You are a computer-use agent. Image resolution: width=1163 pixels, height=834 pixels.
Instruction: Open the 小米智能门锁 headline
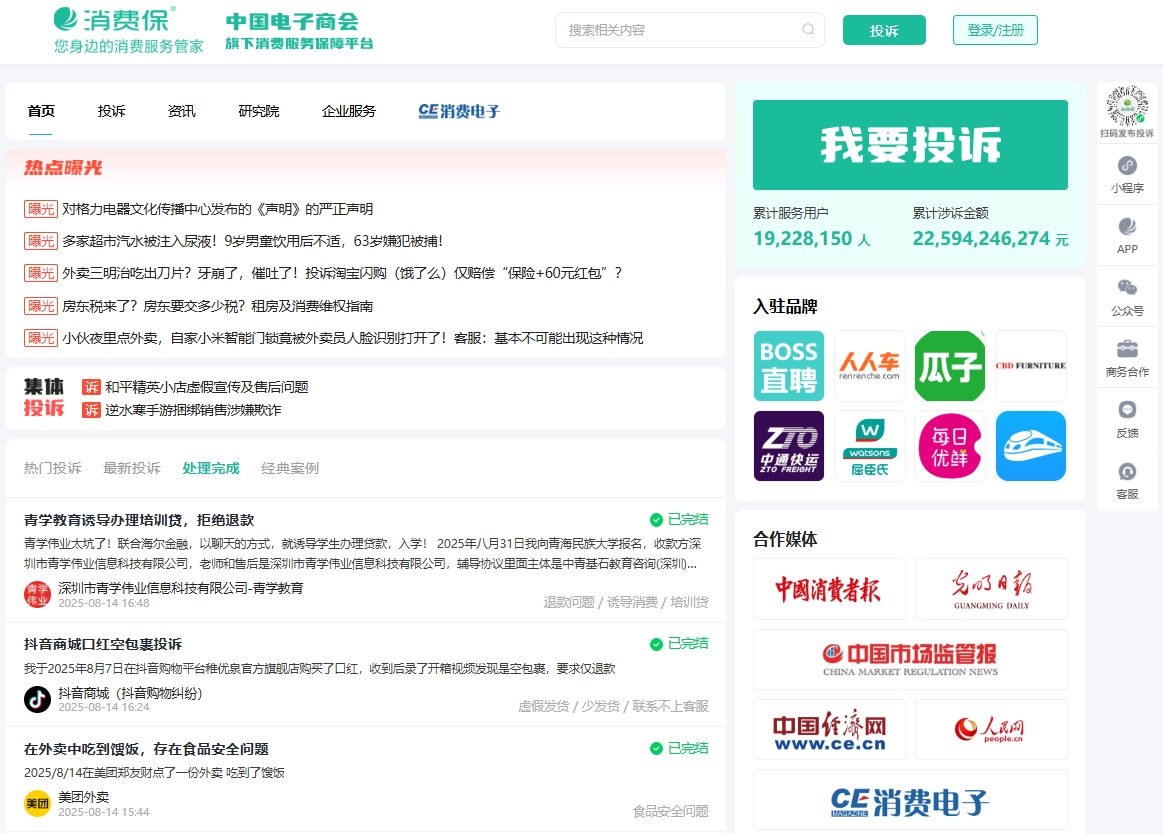352,338
